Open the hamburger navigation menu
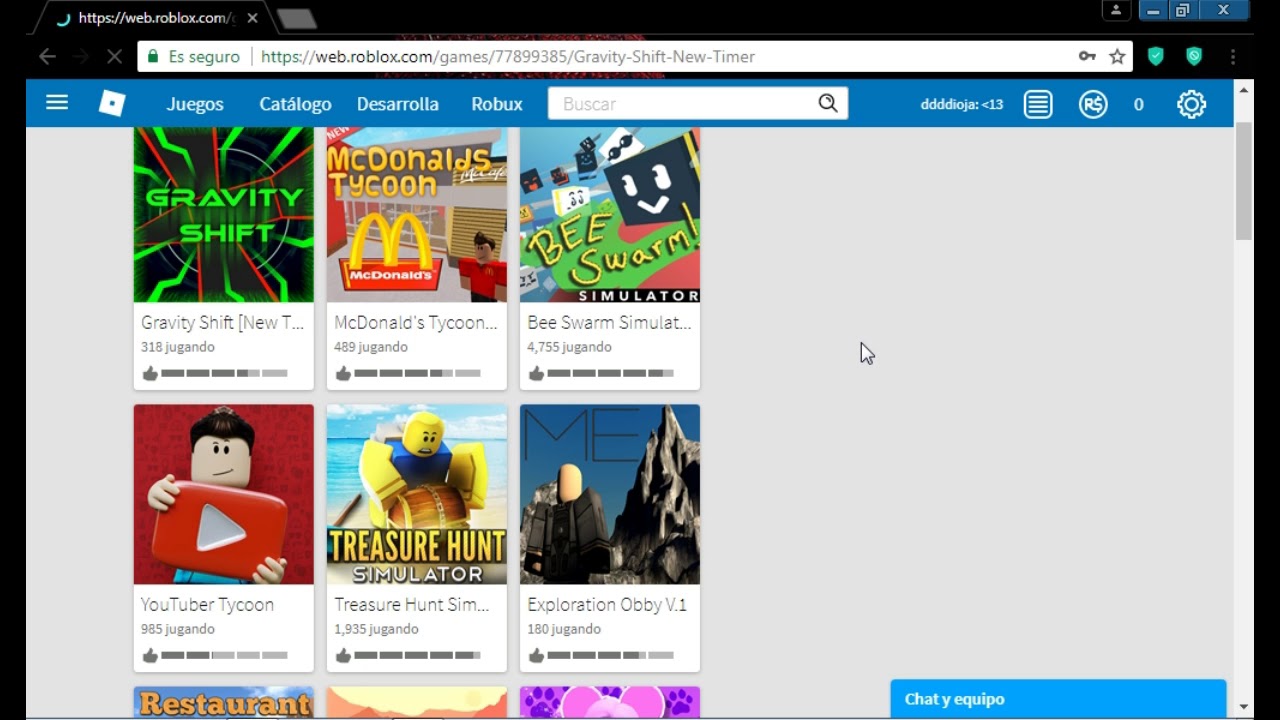Image resolution: width=1280 pixels, height=720 pixels. coord(57,103)
